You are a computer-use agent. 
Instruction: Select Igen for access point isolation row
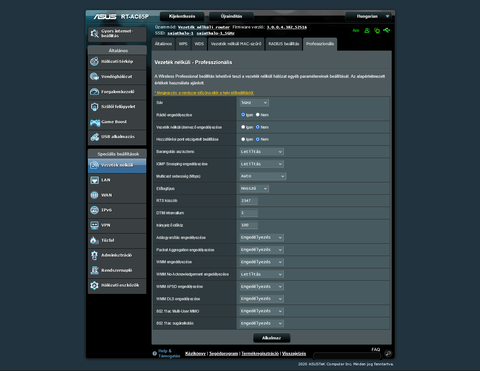point(243,139)
